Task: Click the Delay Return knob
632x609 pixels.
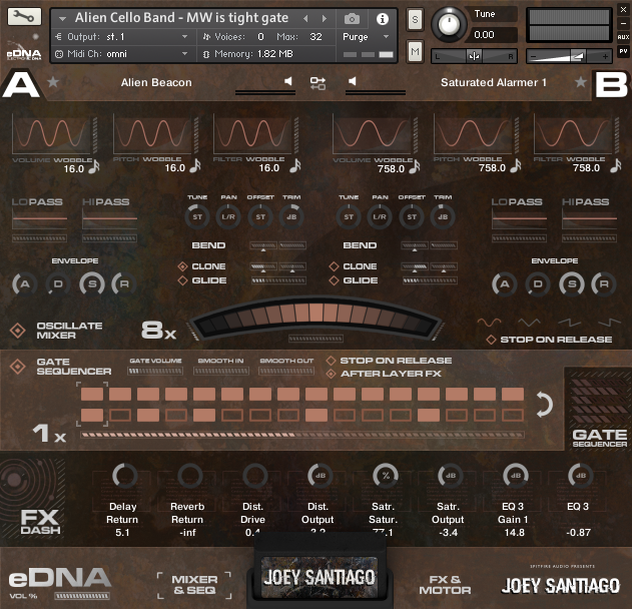Action: (124, 476)
